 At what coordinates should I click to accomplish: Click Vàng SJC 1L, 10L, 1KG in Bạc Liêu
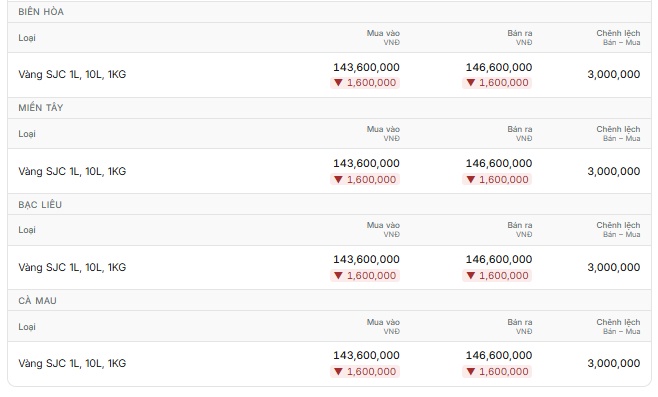click(x=72, y=267)
